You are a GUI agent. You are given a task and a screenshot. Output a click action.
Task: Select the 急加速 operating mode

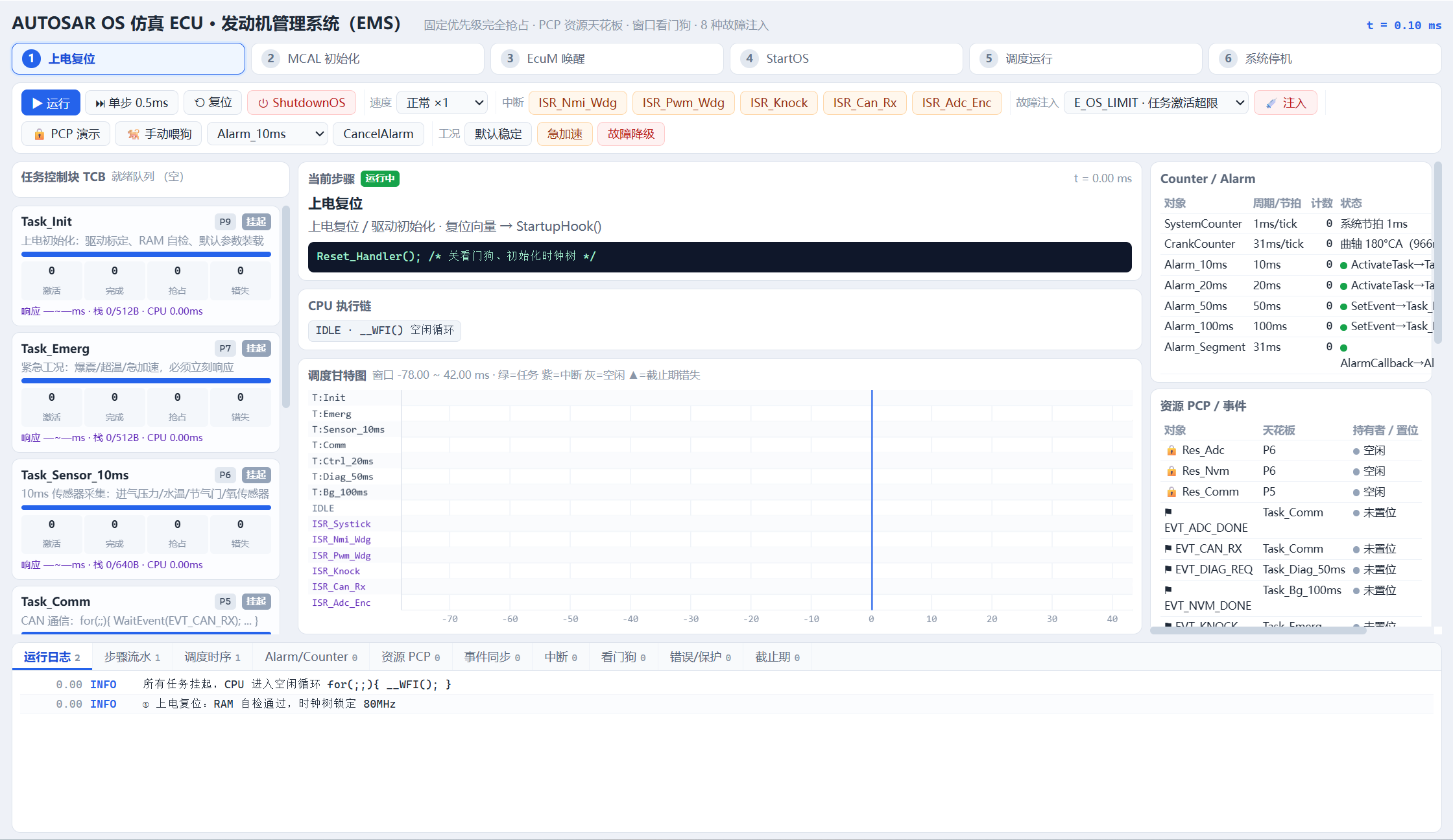coord(564,134)
